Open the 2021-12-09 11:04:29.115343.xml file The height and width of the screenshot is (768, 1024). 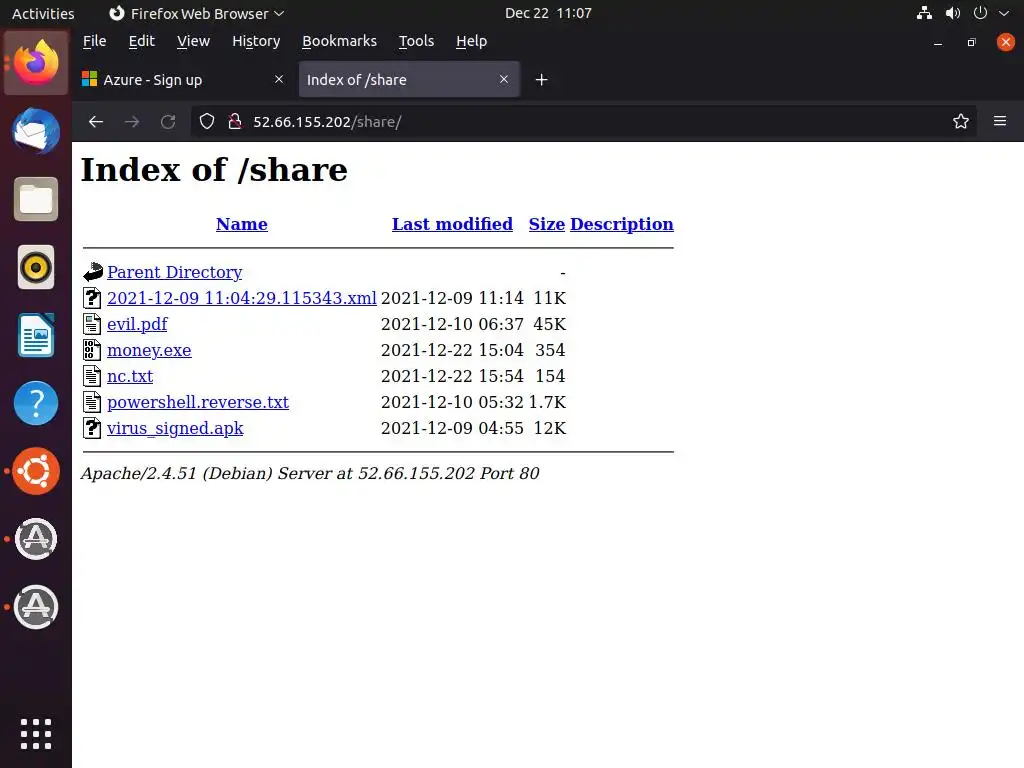pyautogui.click(x=242, y=298)
